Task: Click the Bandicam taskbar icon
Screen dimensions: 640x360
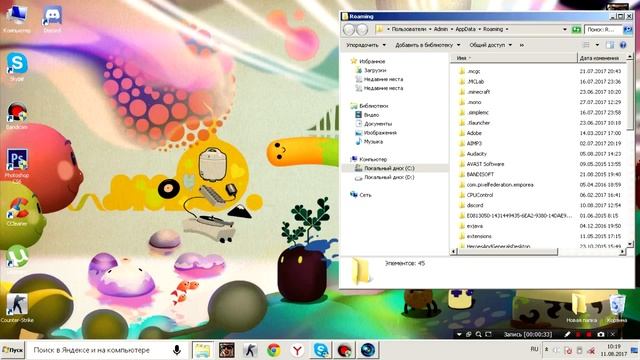Action: [344, 350]
